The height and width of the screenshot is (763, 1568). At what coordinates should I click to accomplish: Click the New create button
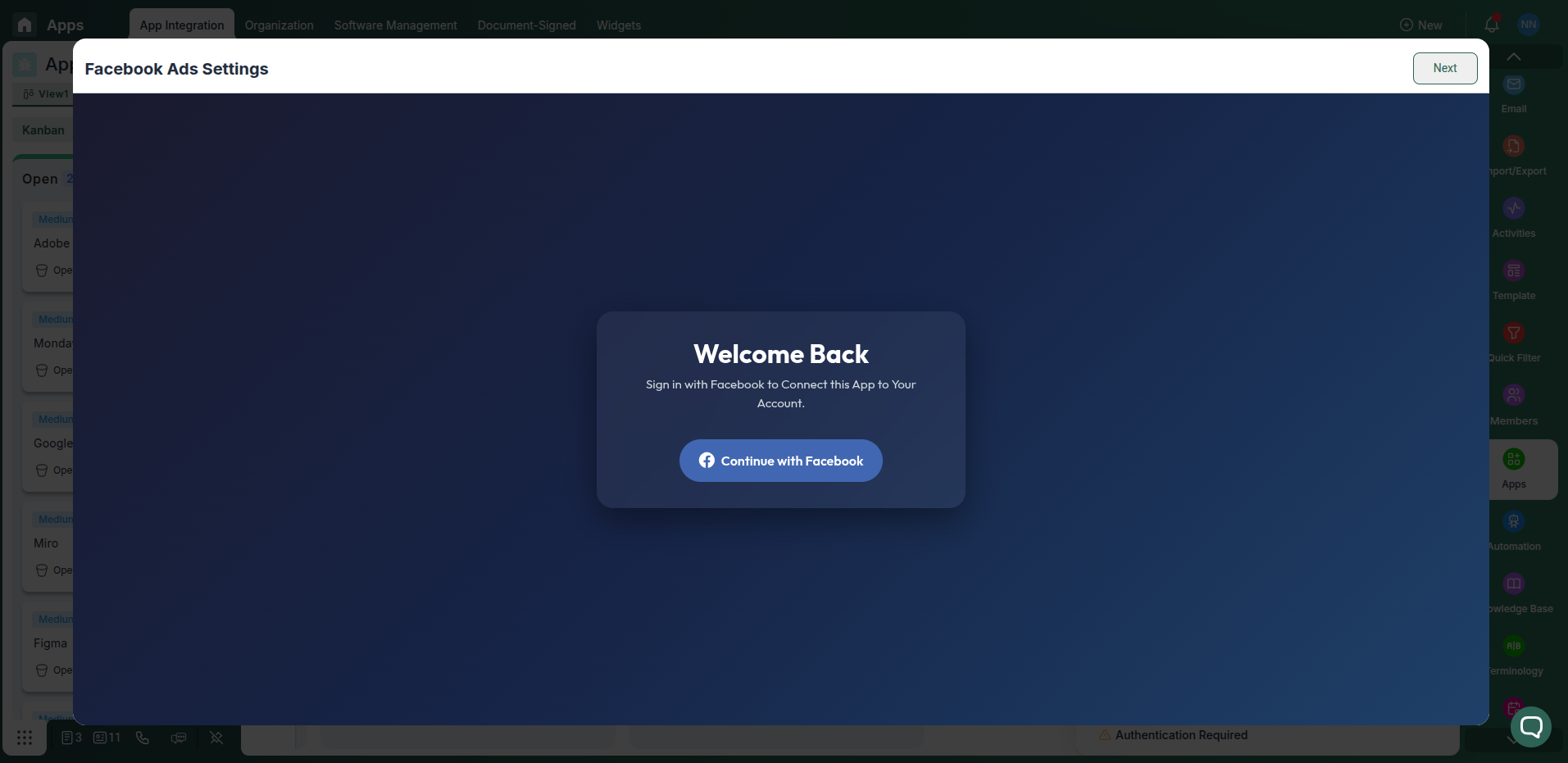[1420, 25]
